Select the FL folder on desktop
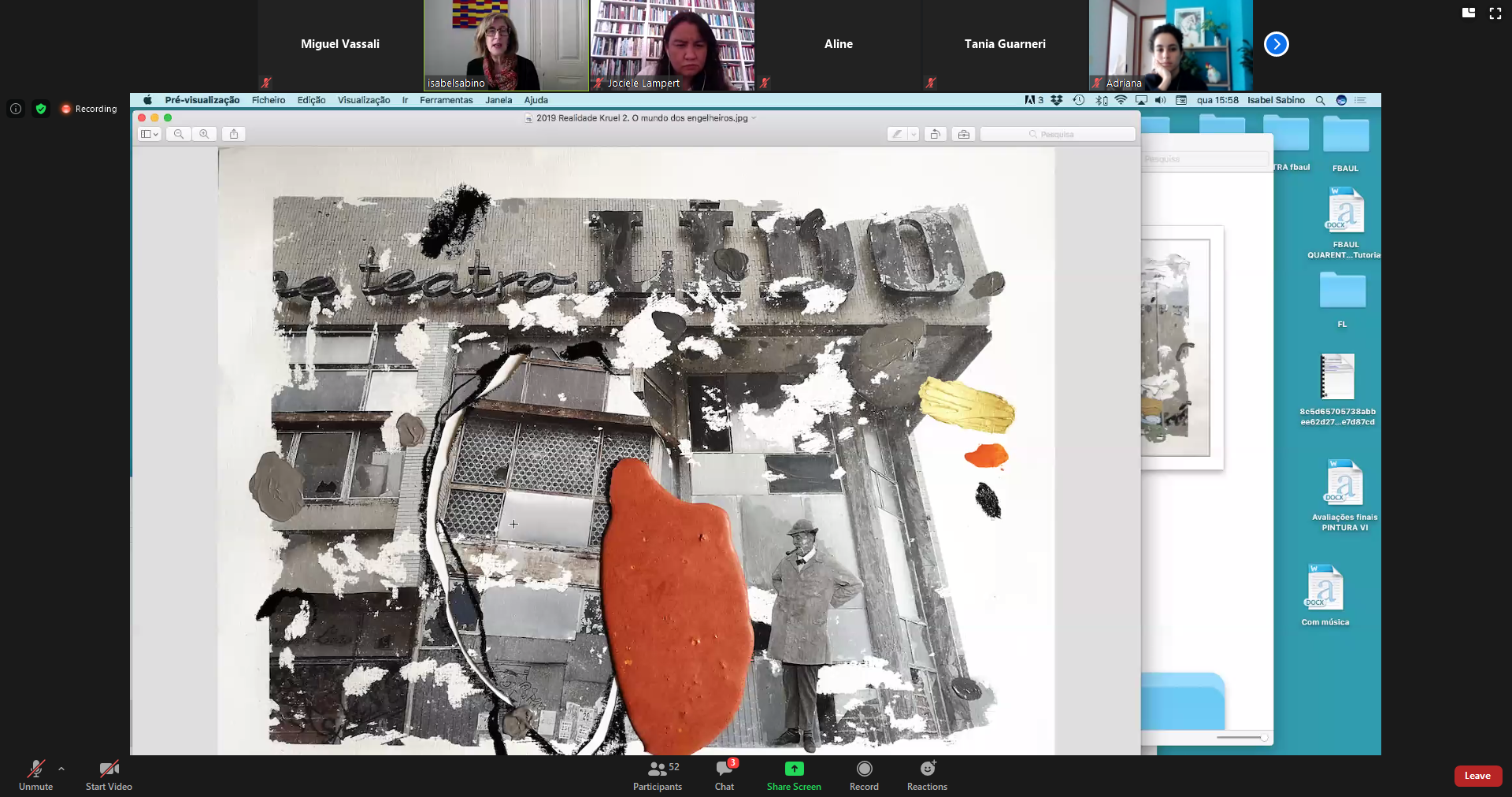Image resolution: width=1512 pixels, height=797 pixels. (1343, 299)
